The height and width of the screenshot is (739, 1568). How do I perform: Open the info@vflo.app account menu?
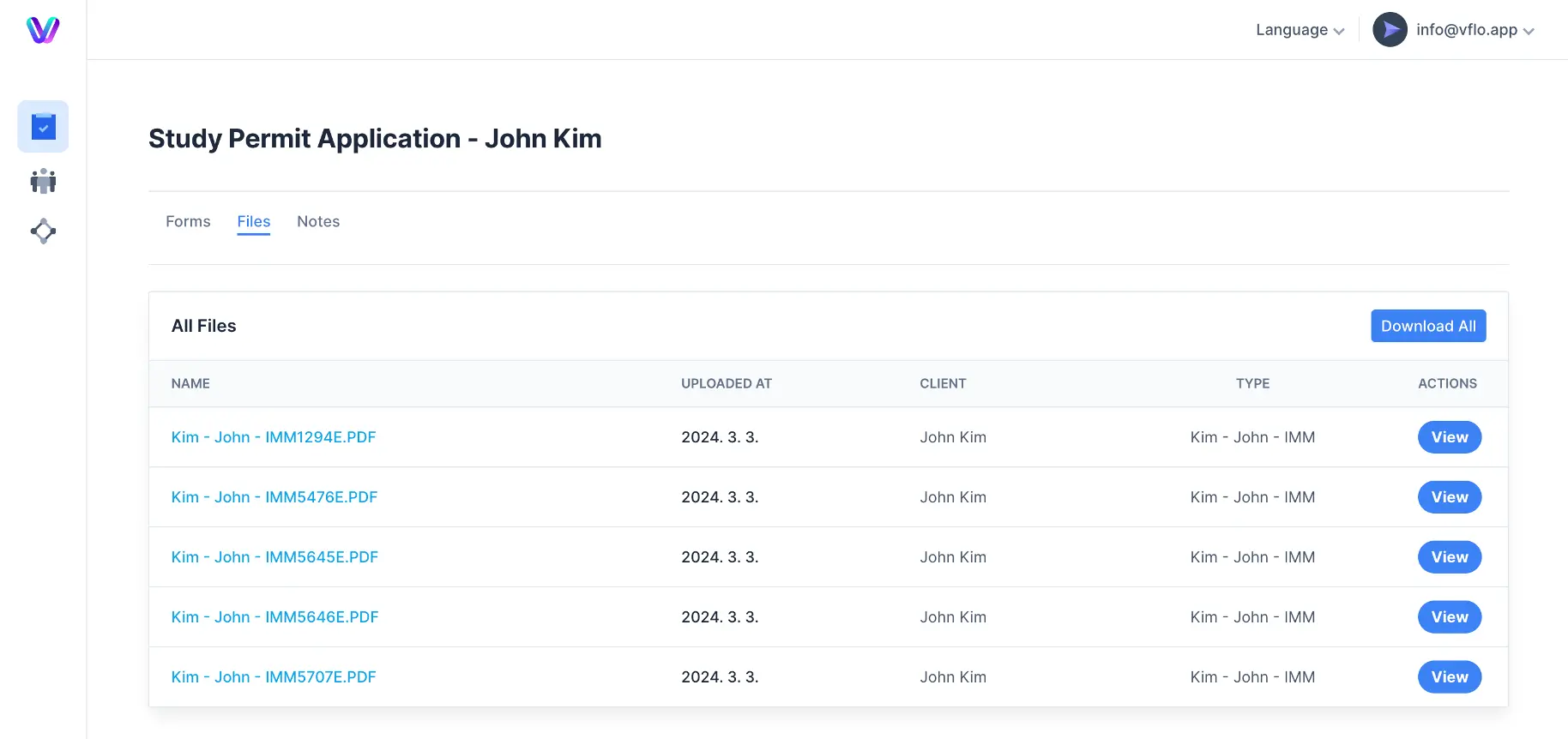coord(1475,30)
